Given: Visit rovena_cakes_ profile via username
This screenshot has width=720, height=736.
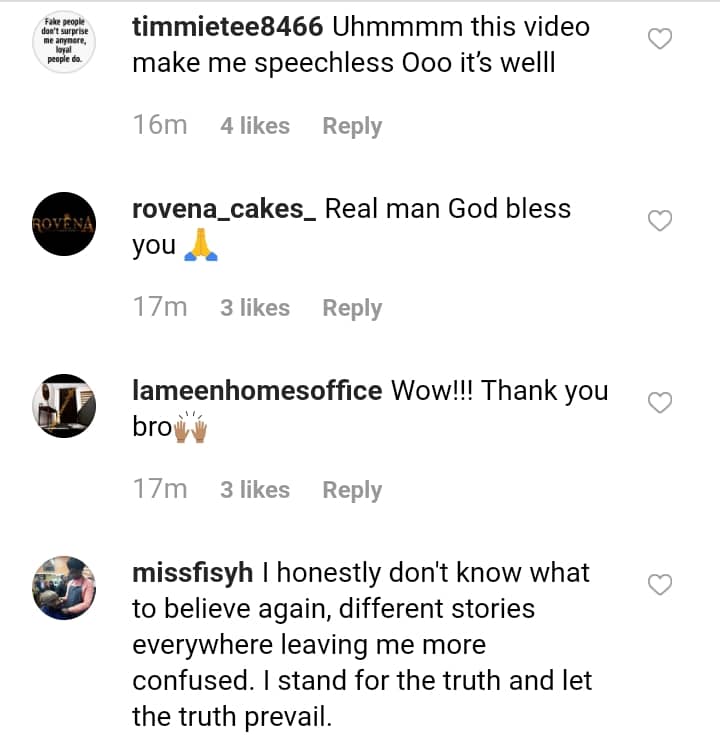Looking at the screenshot, I should pos(224,209).
